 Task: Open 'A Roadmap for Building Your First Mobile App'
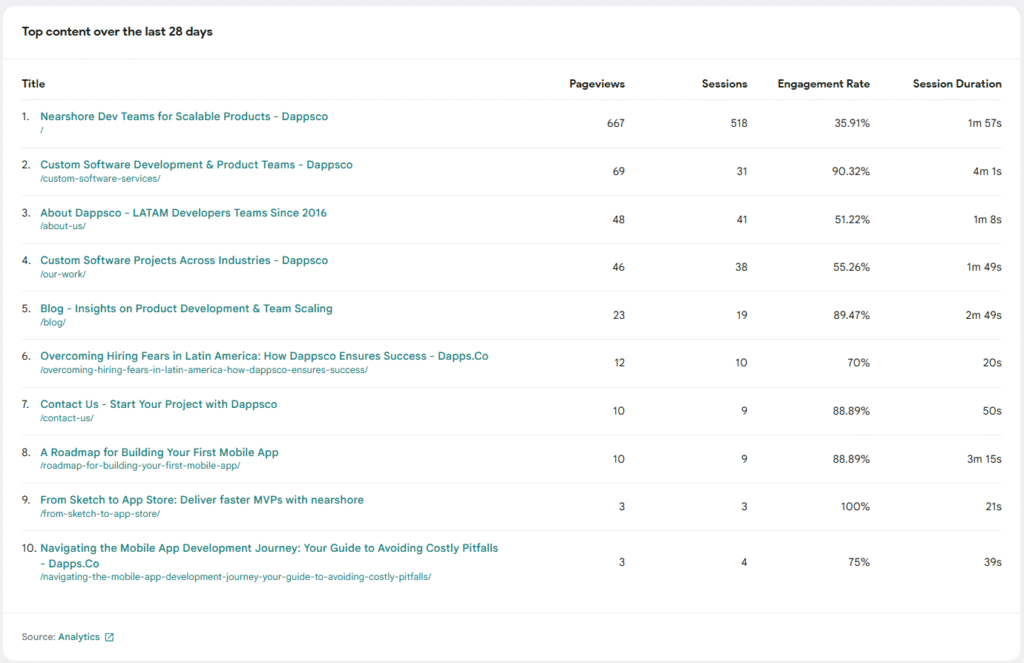(159, 453)
